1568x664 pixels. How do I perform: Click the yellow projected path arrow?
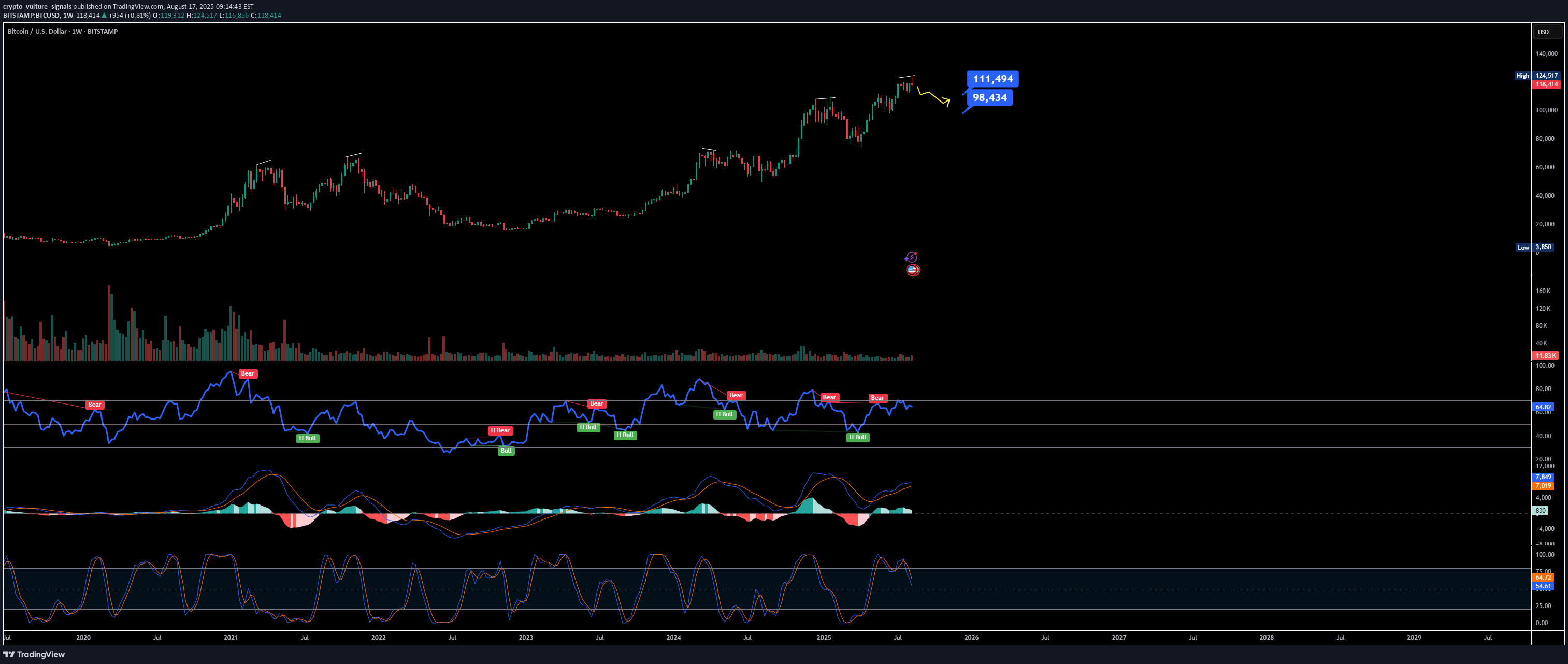click(x=934, y=96)
